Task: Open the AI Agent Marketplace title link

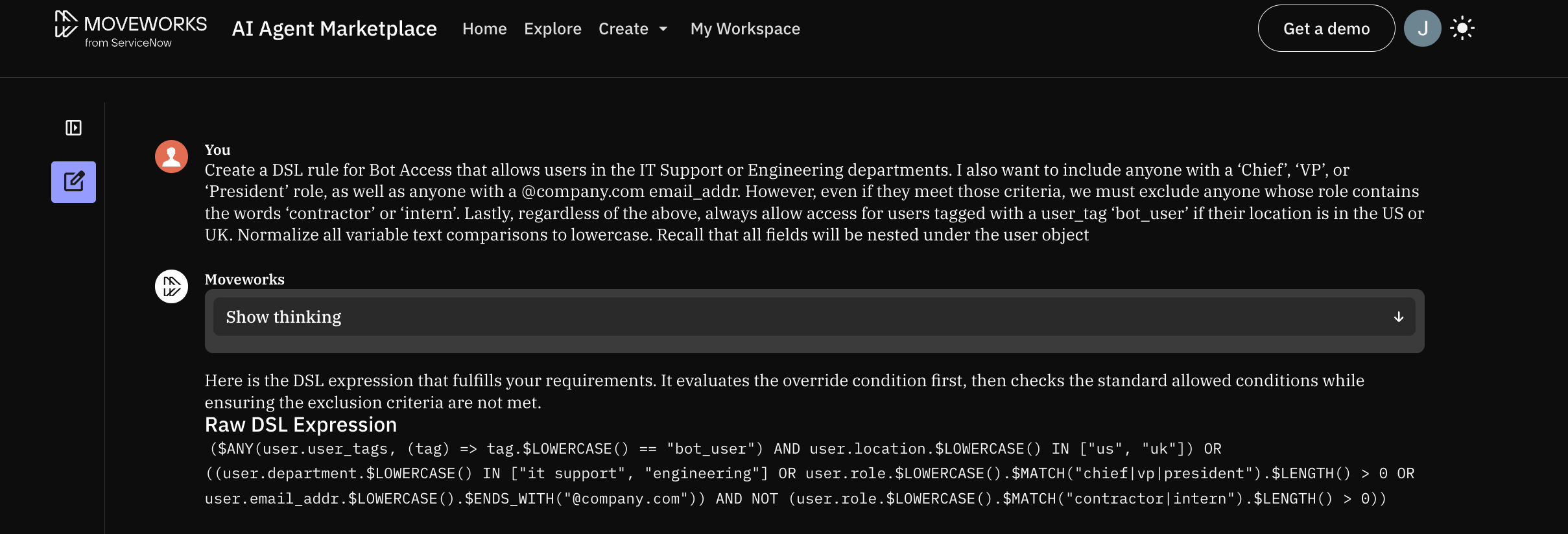Action: pyautogui.click(x=334, y=29)
